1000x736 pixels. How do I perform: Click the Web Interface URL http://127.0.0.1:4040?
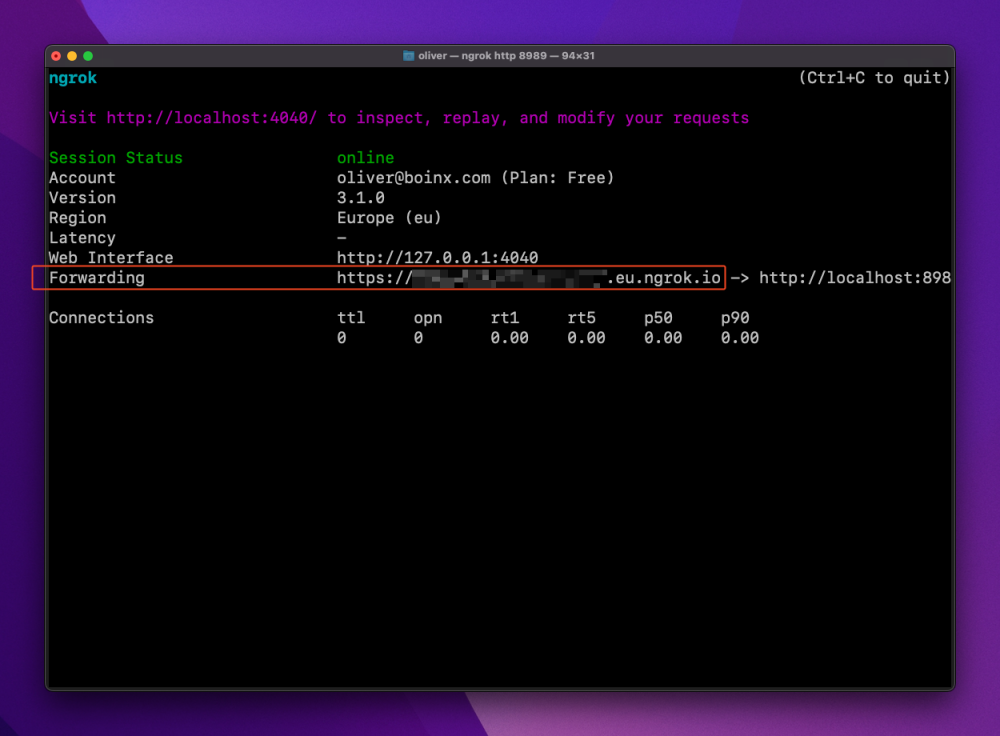pyautogui.click(x=438, y=258)
